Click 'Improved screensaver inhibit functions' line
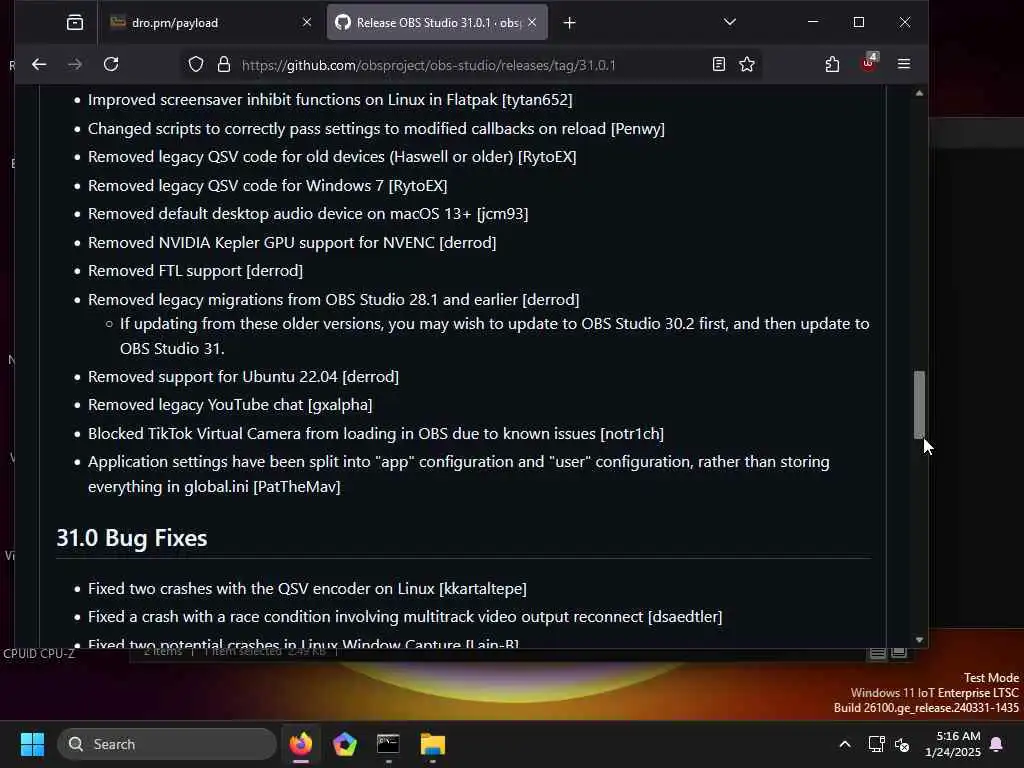The height and width of the screenshot is (768, 1024). pyautogui.click(x=330, y=100)
